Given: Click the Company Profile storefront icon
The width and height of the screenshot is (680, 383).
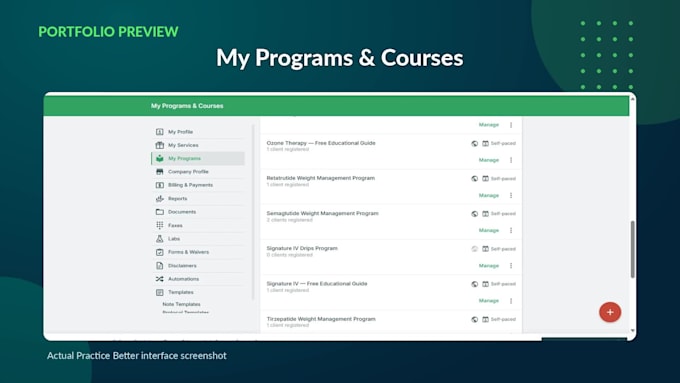Looking at the screenshot, I should pyautogui.click(x=160, y=172).
